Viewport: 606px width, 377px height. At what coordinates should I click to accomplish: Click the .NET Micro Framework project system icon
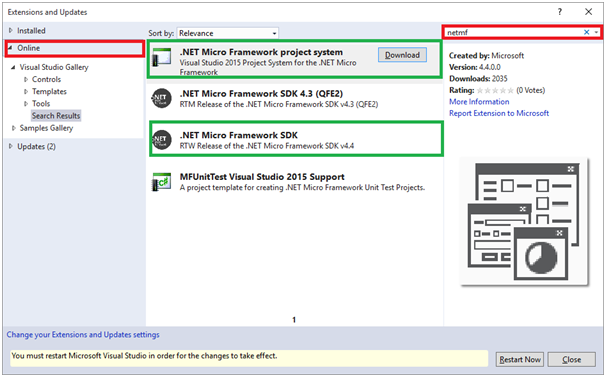[x=162, y=56]
